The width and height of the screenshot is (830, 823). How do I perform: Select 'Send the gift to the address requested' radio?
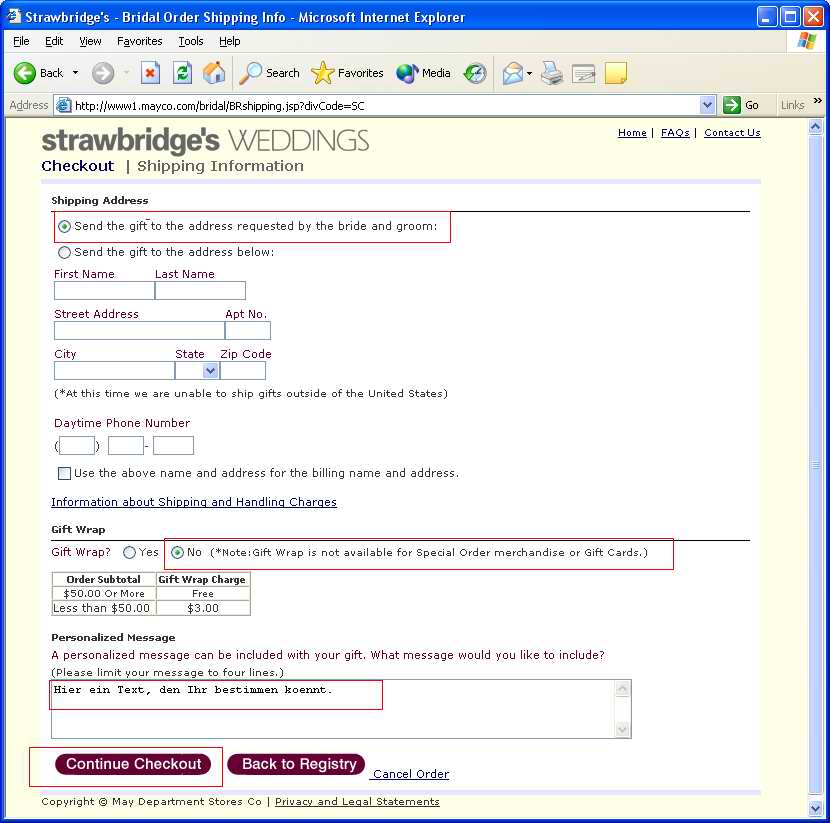tap(64, 227)
